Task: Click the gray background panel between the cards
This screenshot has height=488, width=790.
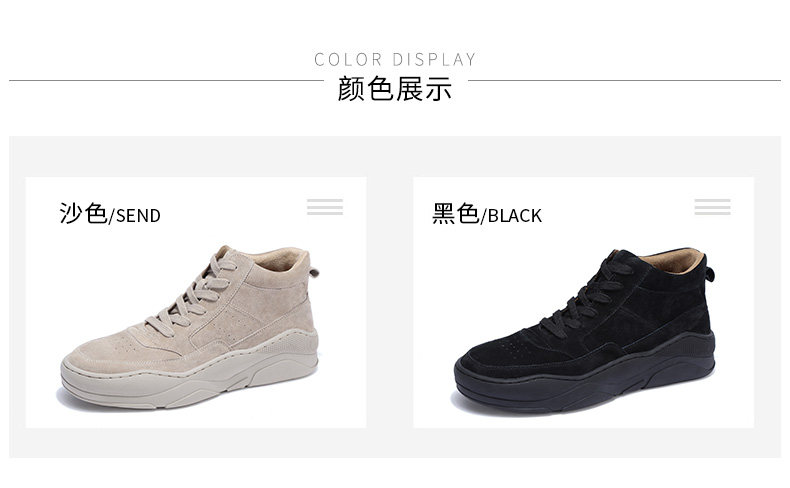Action: pos(390,302)
